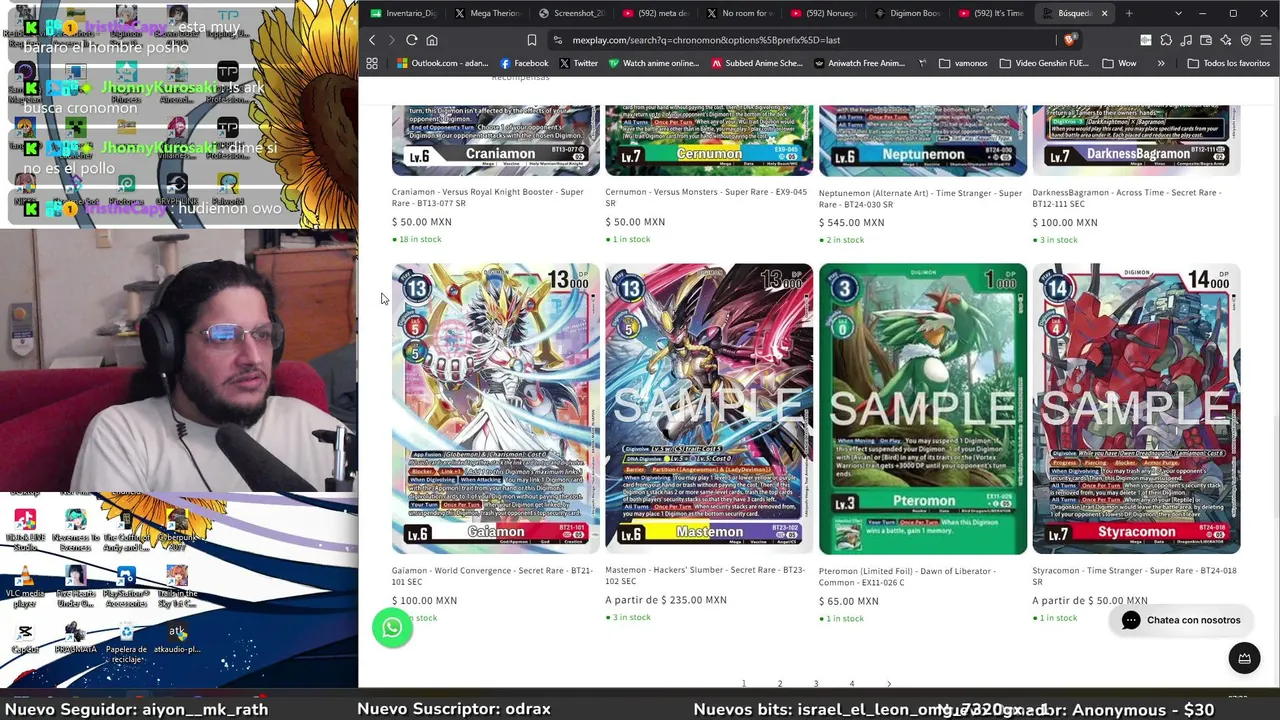The width and height of the screenshot is (1280, 720).
Task: Open the Gaiamon card image
Action: click(x=496, y=409)
